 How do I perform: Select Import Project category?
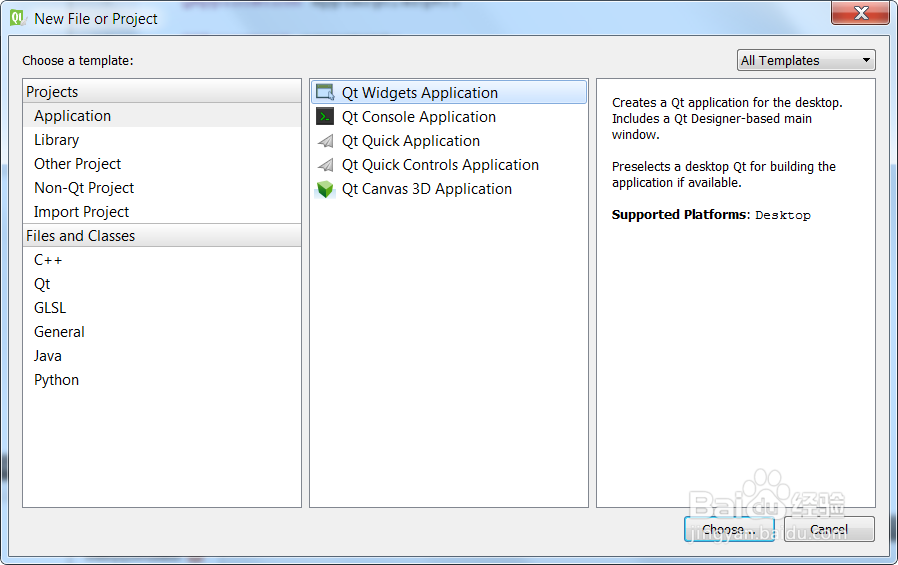coord(162,212)
